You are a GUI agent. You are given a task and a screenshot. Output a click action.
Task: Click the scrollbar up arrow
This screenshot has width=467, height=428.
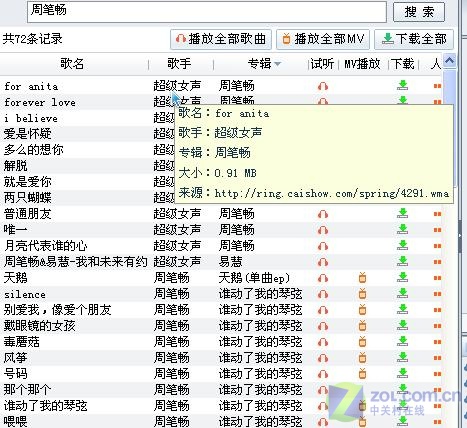coord(450,61)
